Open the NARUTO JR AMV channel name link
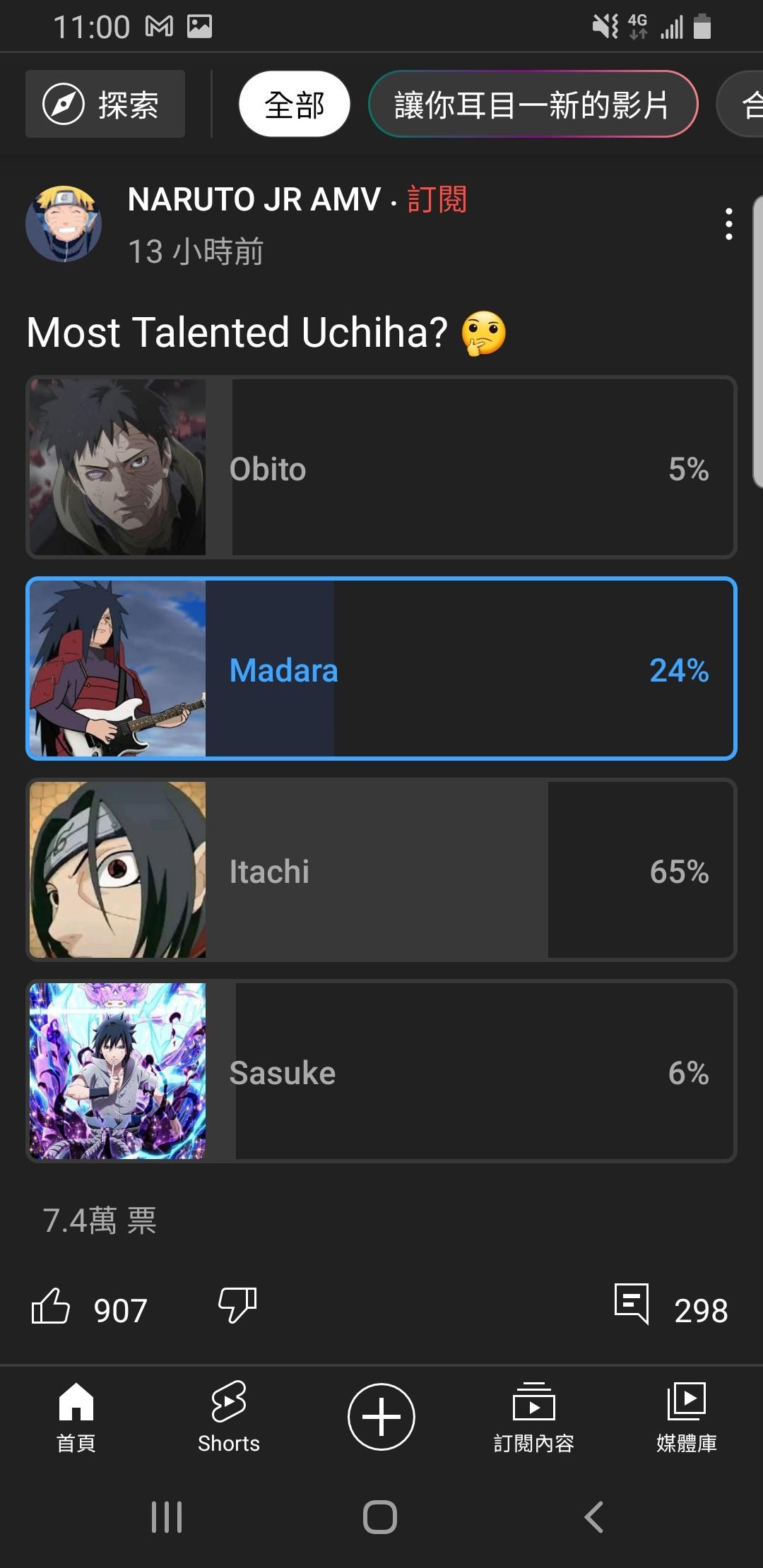Image resolution: width=763 pixels, height=1568 pixels. coord(254,200)
